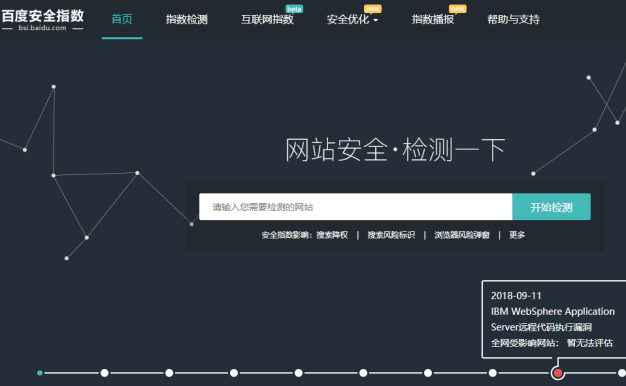Open 指数播报 menu item
This screenshot has height=386, width=626.
click(x=433, y=19)
